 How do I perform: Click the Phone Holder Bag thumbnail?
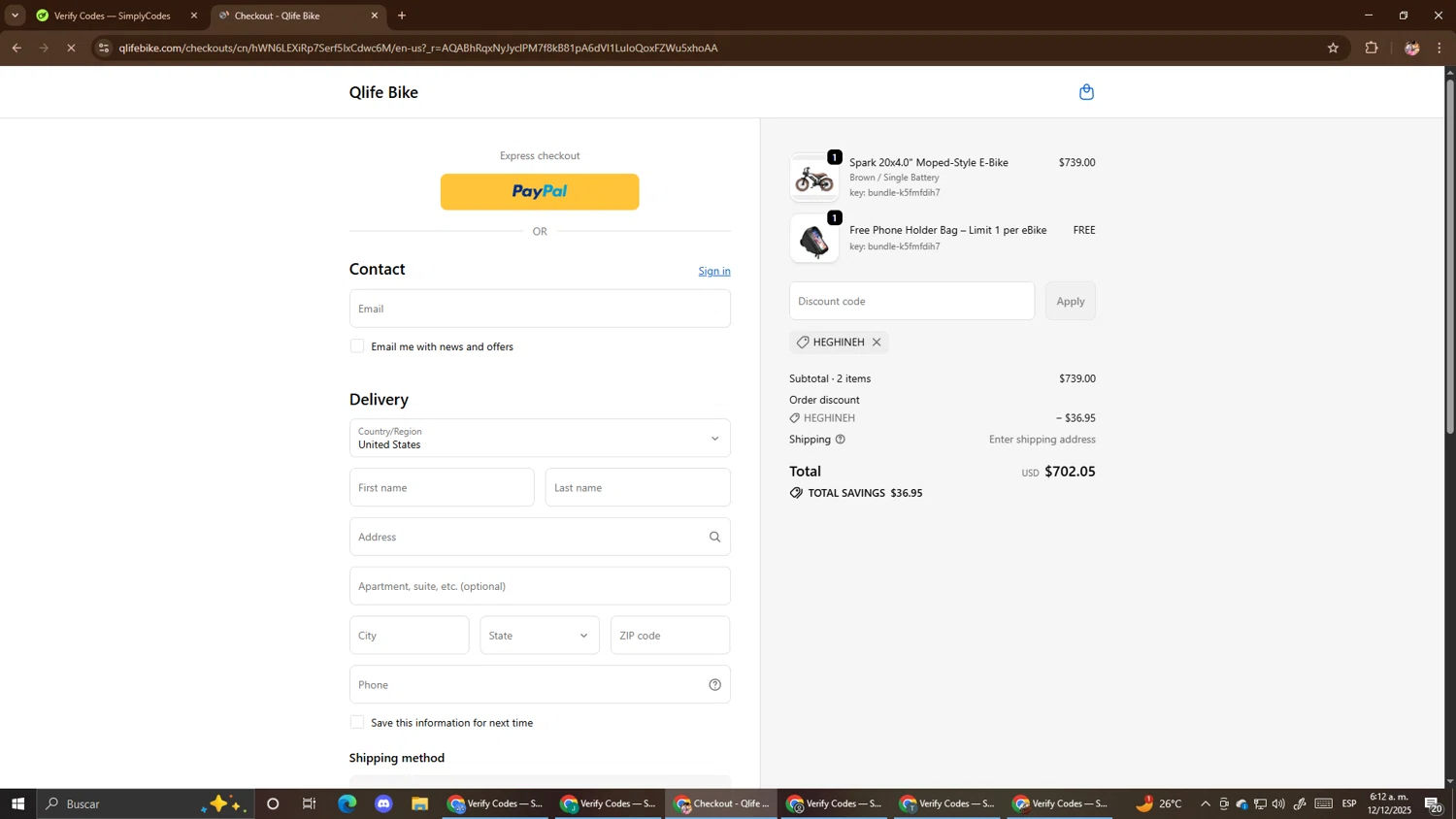point(814,238)
